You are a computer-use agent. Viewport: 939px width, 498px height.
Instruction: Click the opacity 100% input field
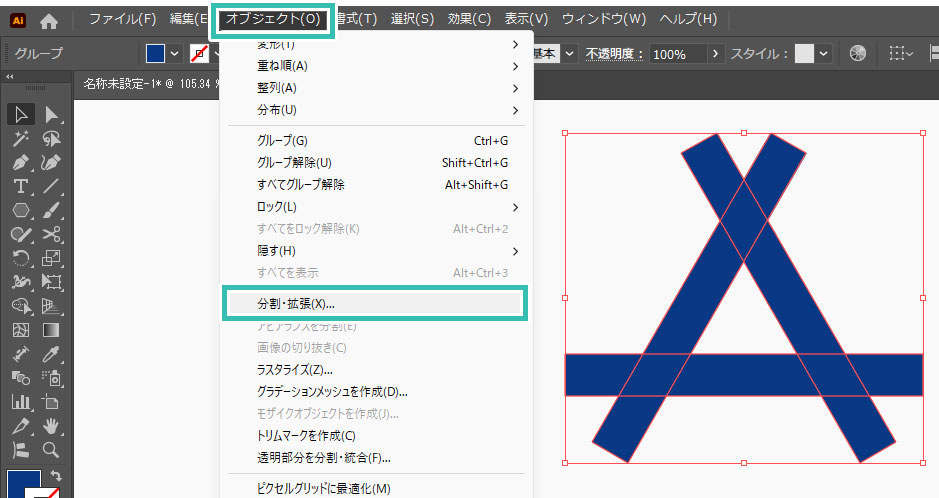point(678,54)
